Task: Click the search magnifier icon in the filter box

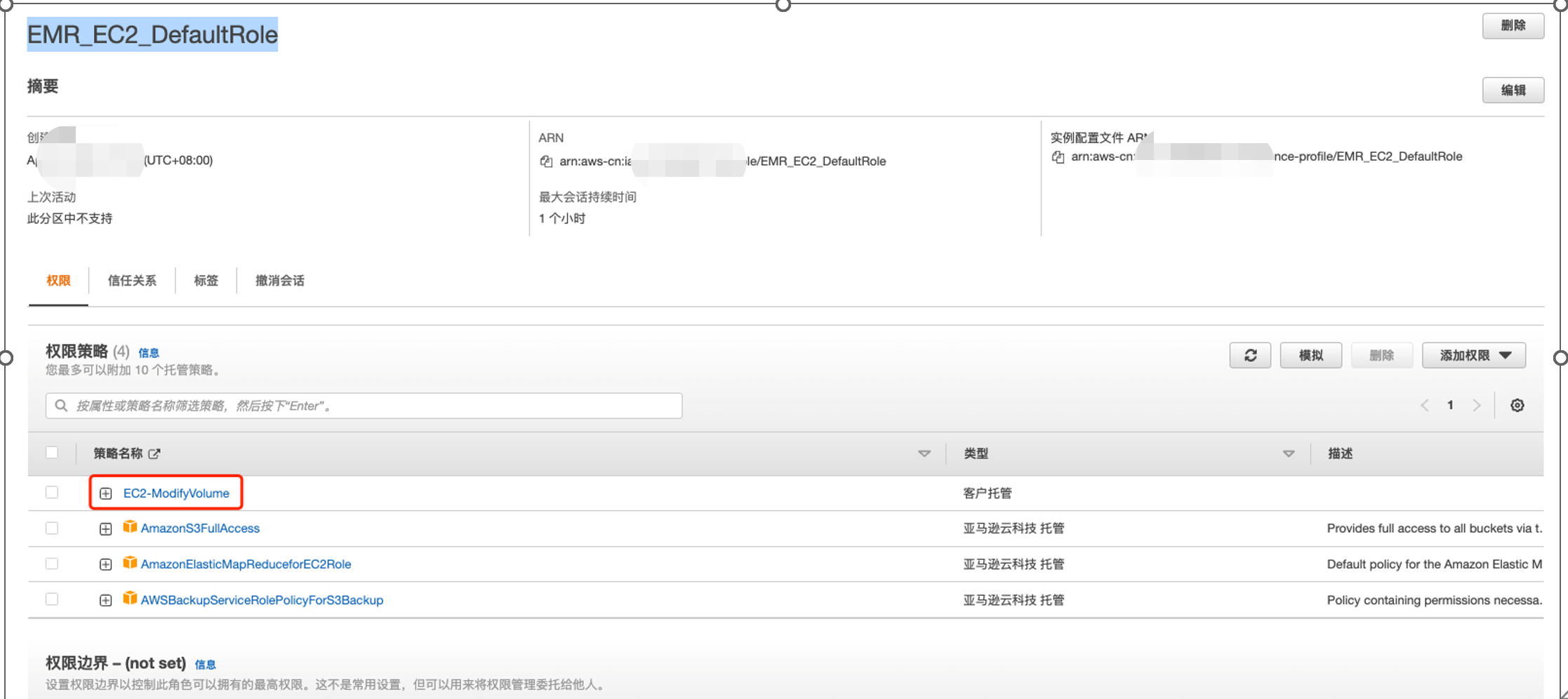Action: tap(61, 406)
